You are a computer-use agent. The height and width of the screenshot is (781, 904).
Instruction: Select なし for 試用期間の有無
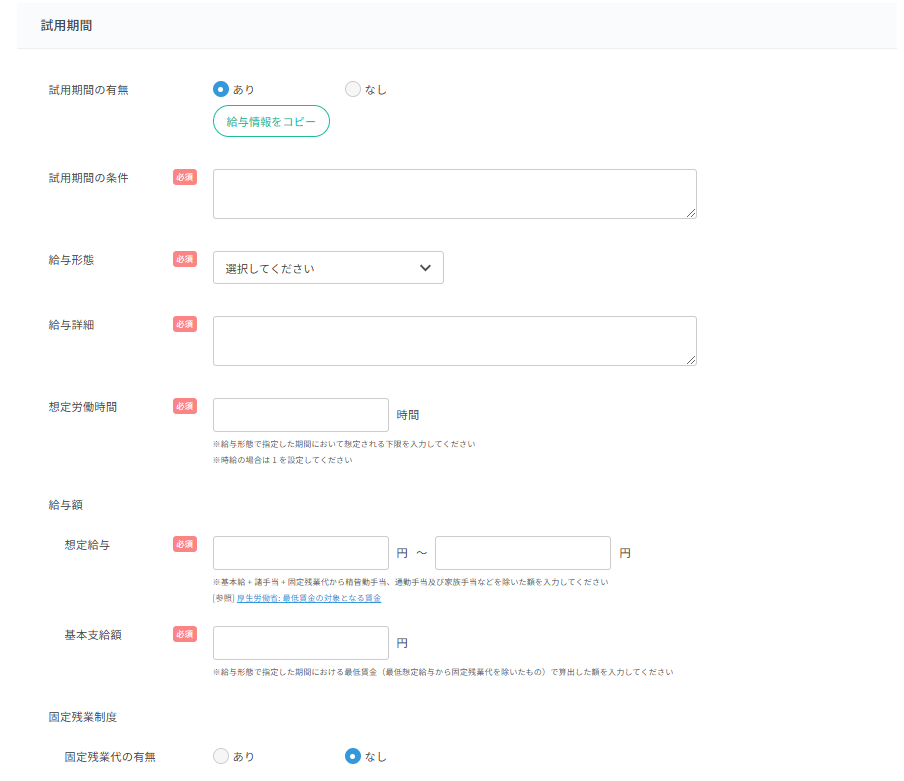coord(352,88)
